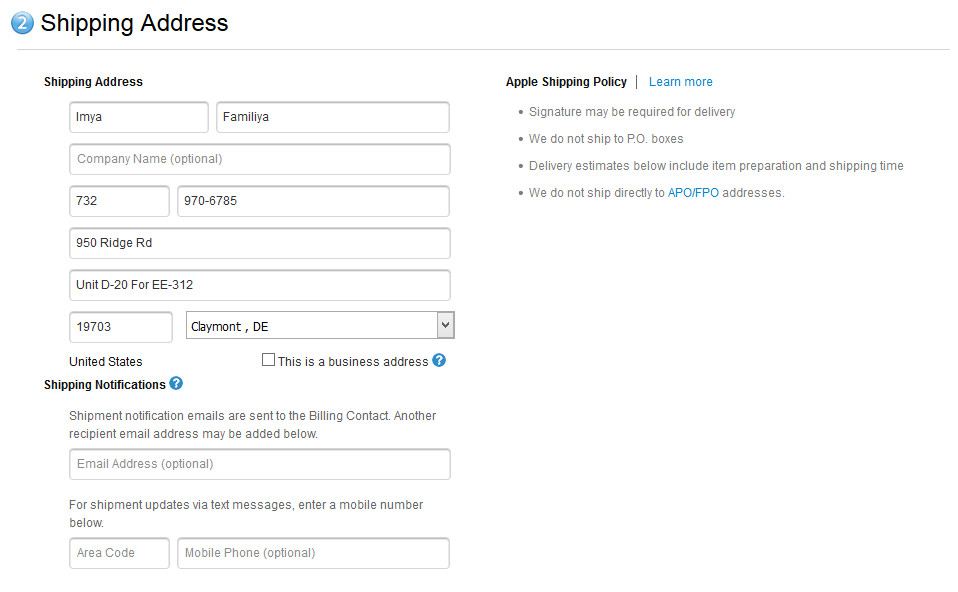Click the ZIP code field 19703
Viewport: 958px width, 592px height.
click(121, 327)
